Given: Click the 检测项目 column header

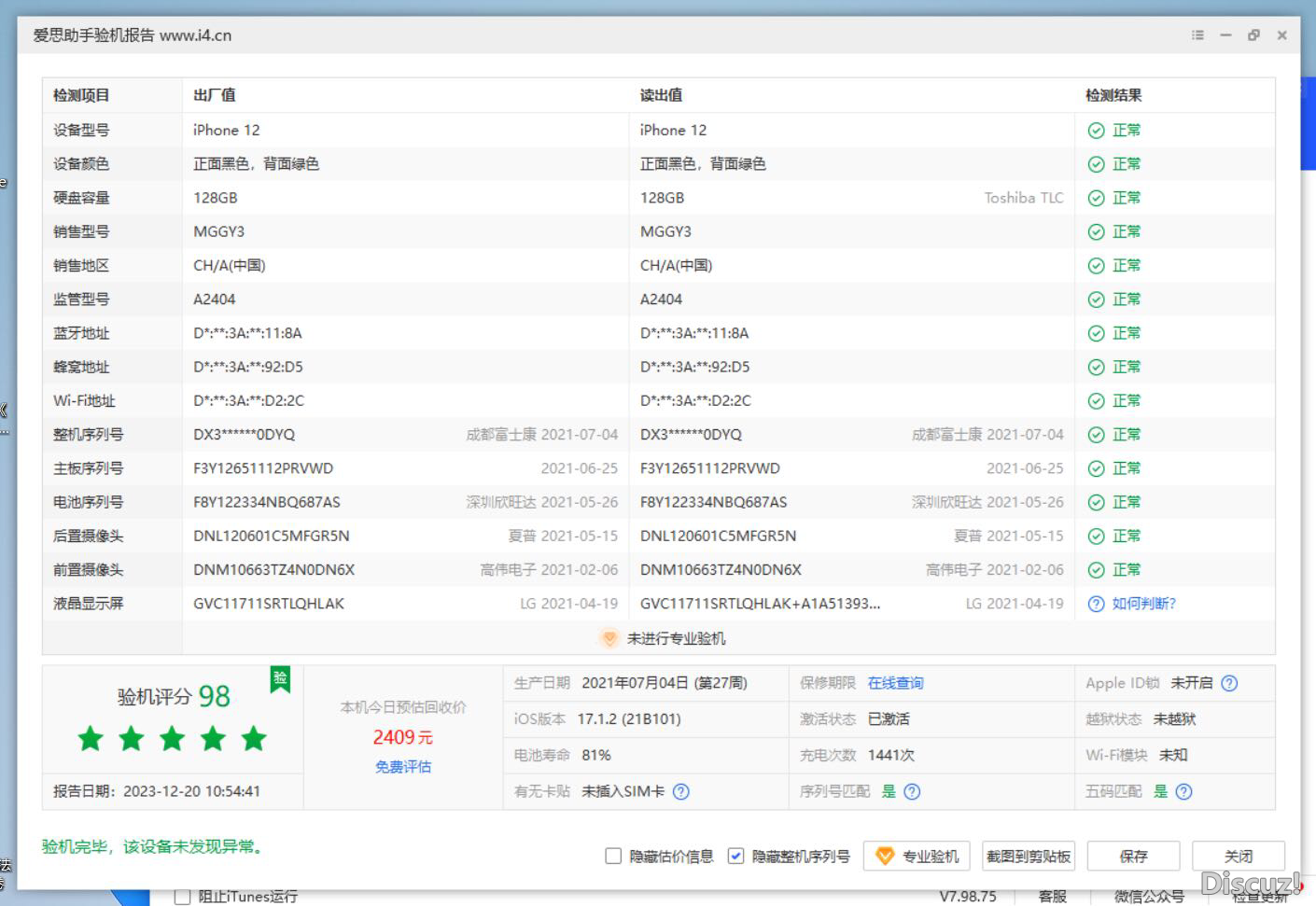Looking at the screenshot, I should 81,95.
